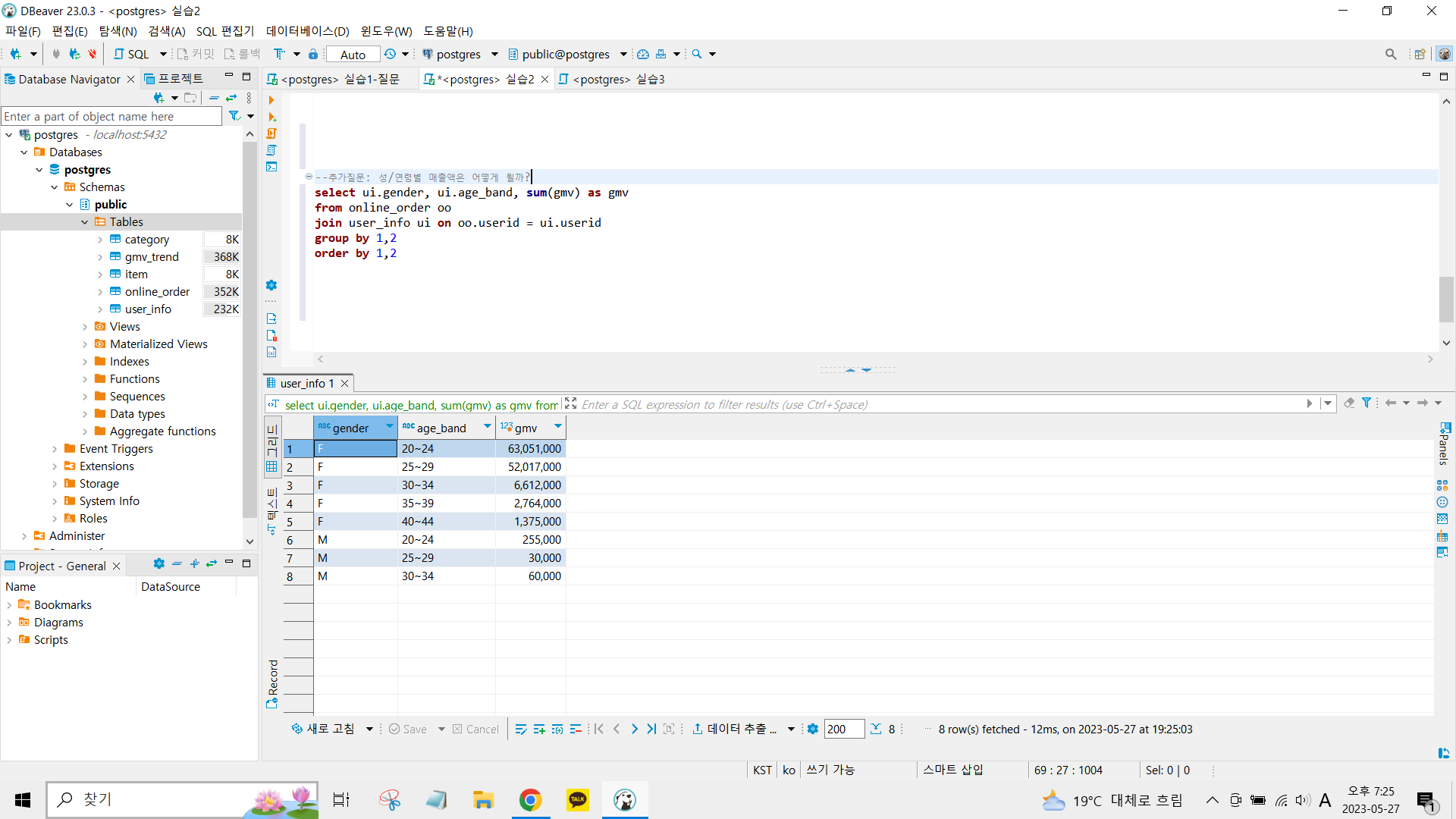Execute SQL statement with orange play icon

click(x=271, y=100)
